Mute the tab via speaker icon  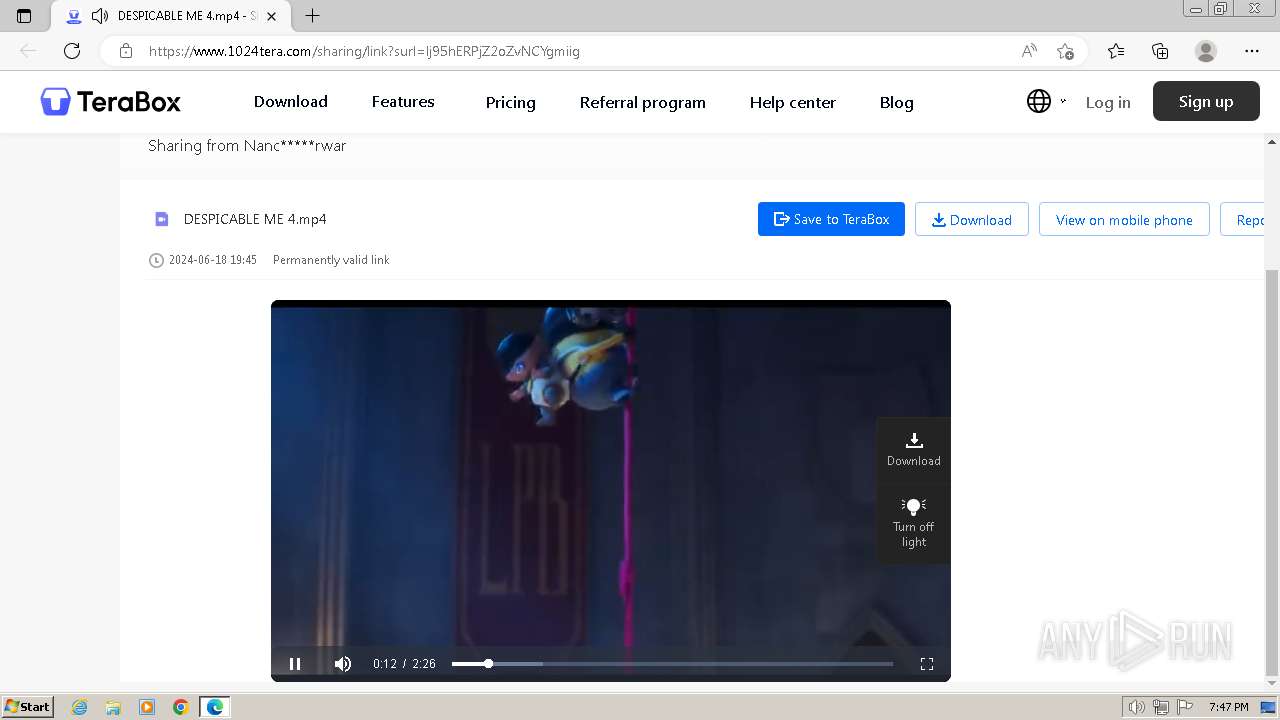(99, 16)
